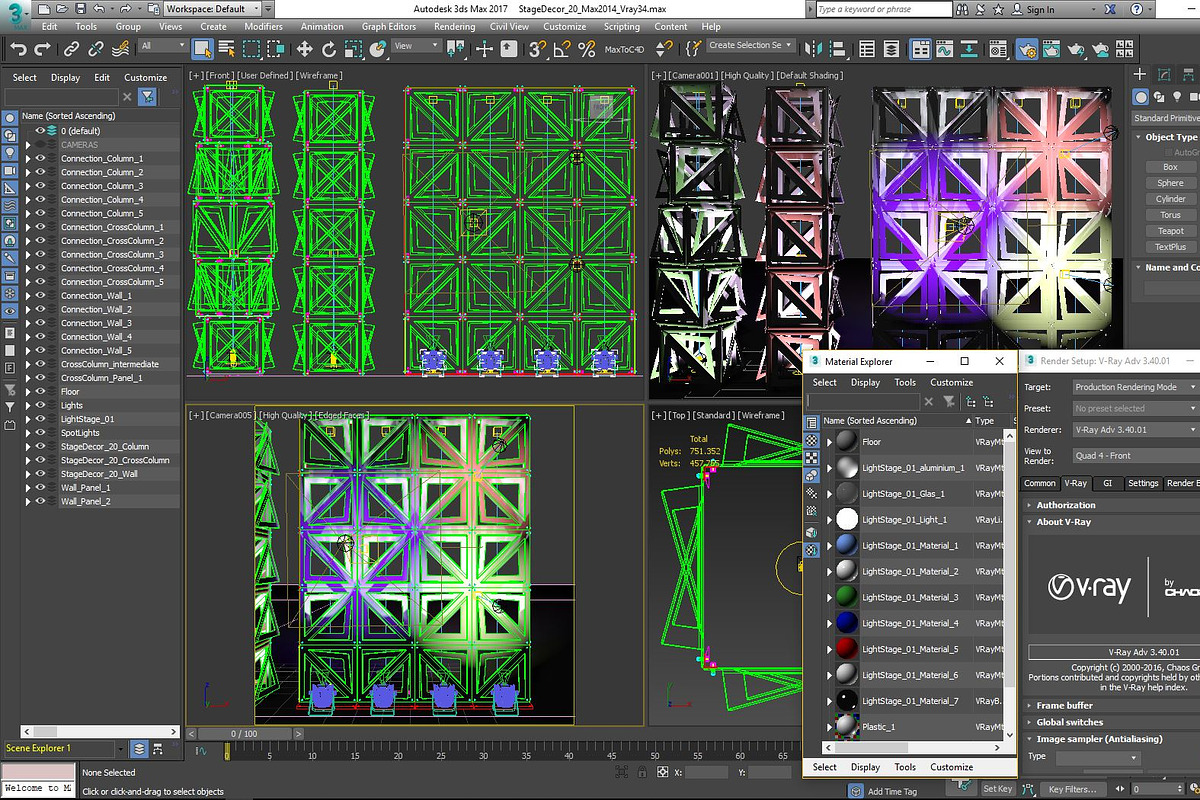Click the V-Ray Adv 3.40.01 about button
The height and width of the screenshot is (800, 1200).
[1114, 652]
